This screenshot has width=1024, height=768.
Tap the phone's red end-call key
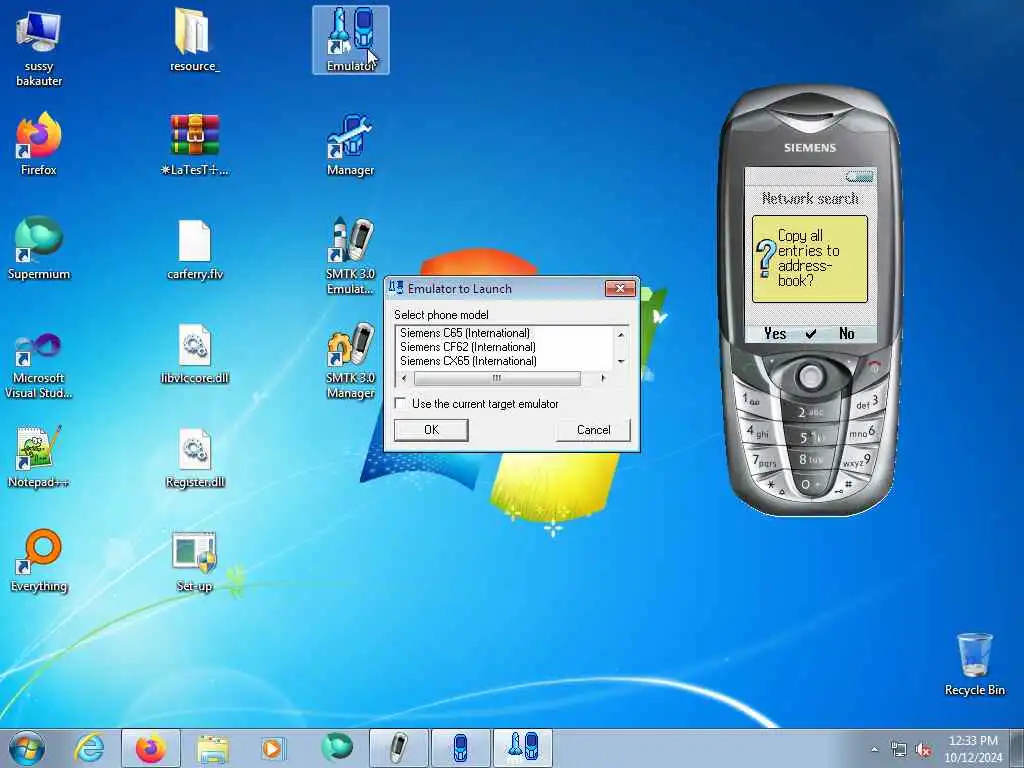point(874,368)
